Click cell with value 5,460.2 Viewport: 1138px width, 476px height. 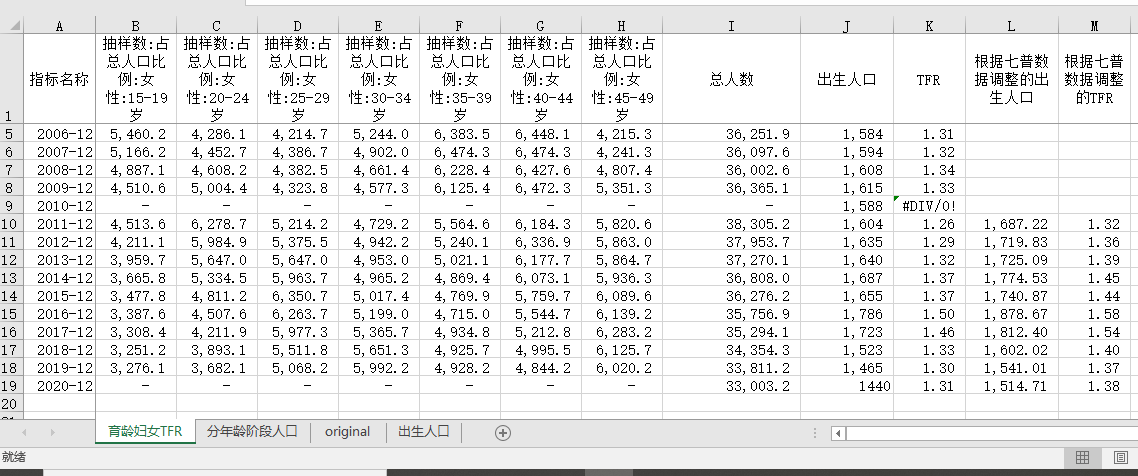coord(136,134)
